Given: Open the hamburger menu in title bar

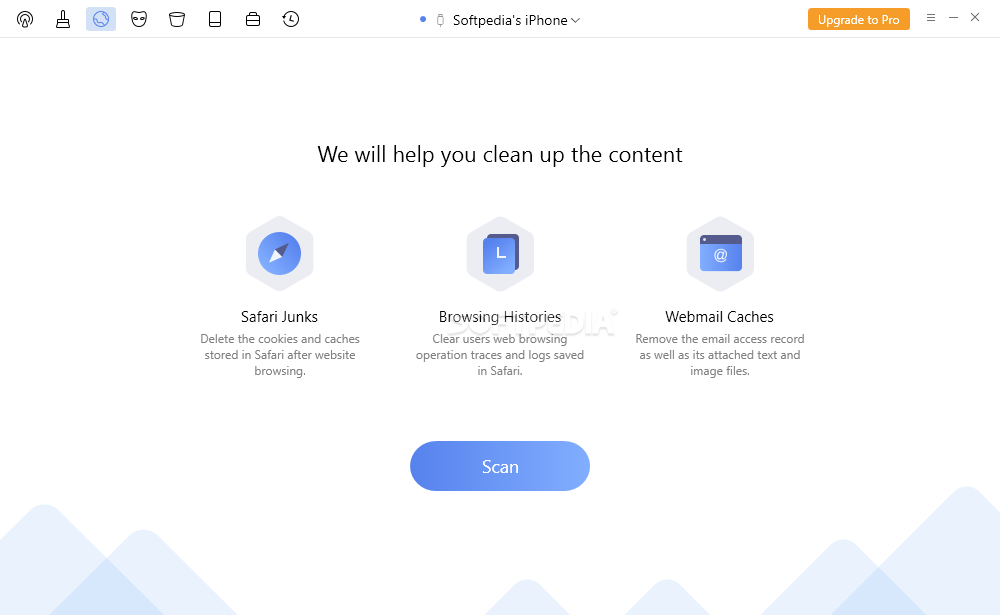Looking at the screenshot, I should (931, 18).
